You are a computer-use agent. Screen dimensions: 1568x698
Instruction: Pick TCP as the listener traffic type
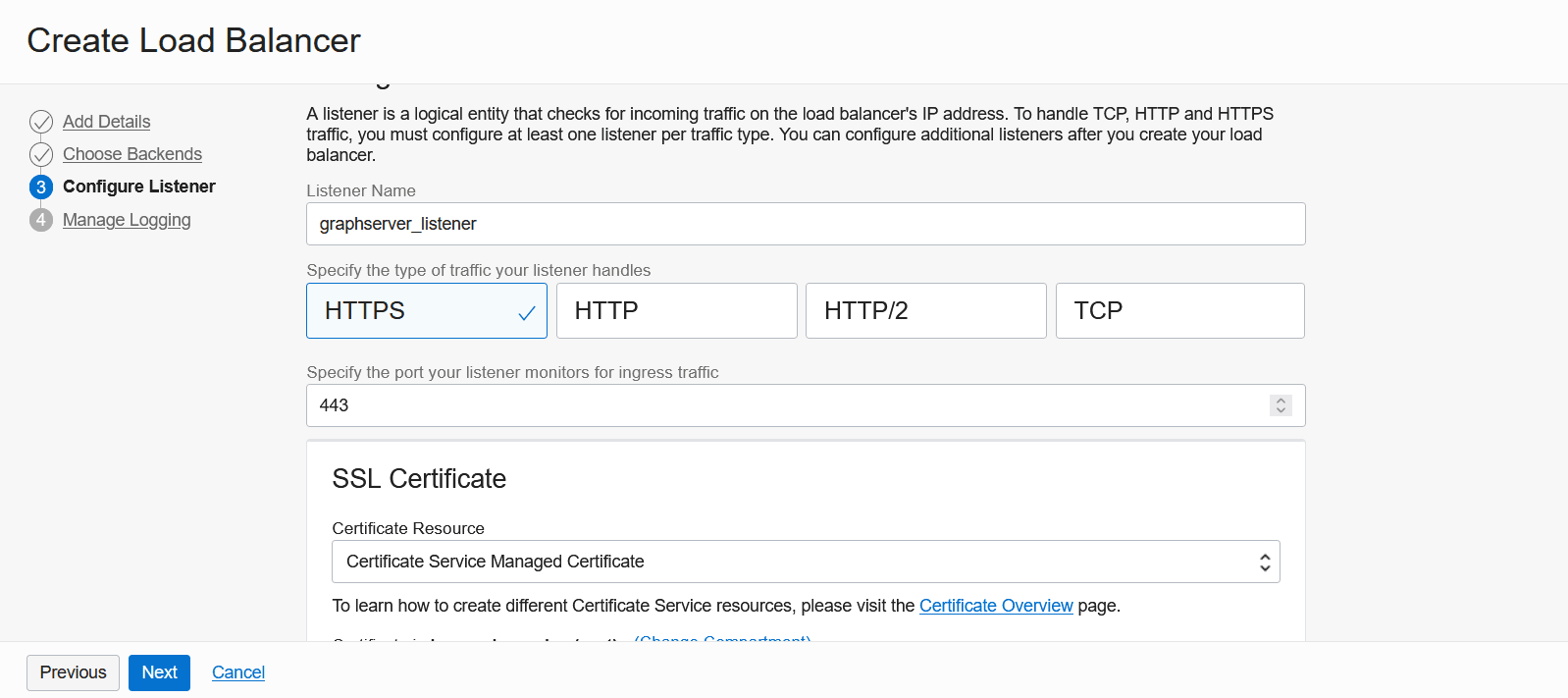[x=1179, y=311]
